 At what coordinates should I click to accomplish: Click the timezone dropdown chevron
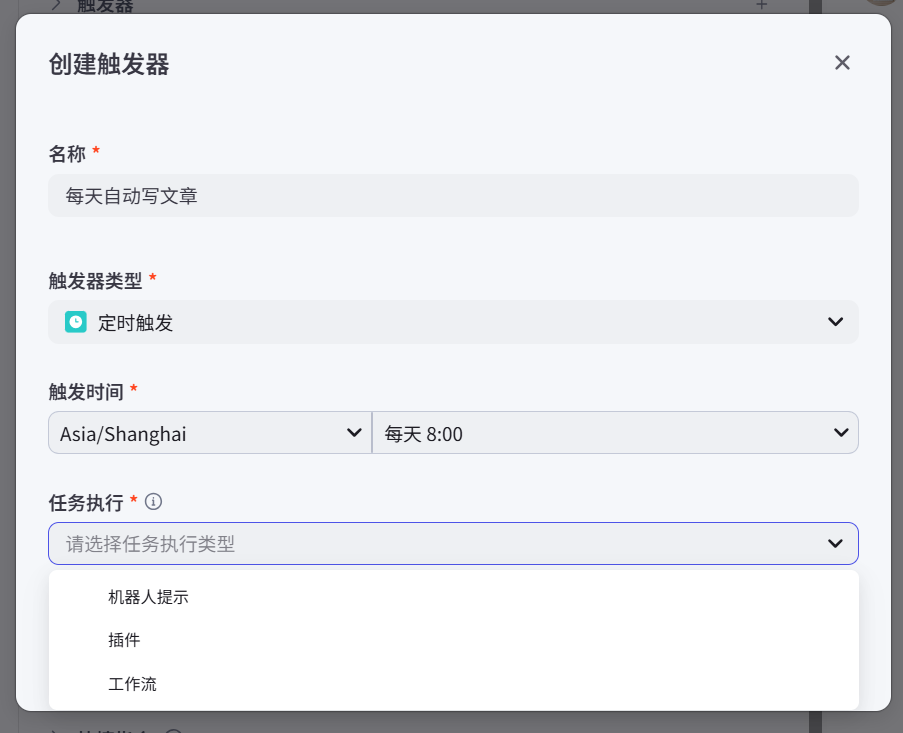tap(354, 432)
